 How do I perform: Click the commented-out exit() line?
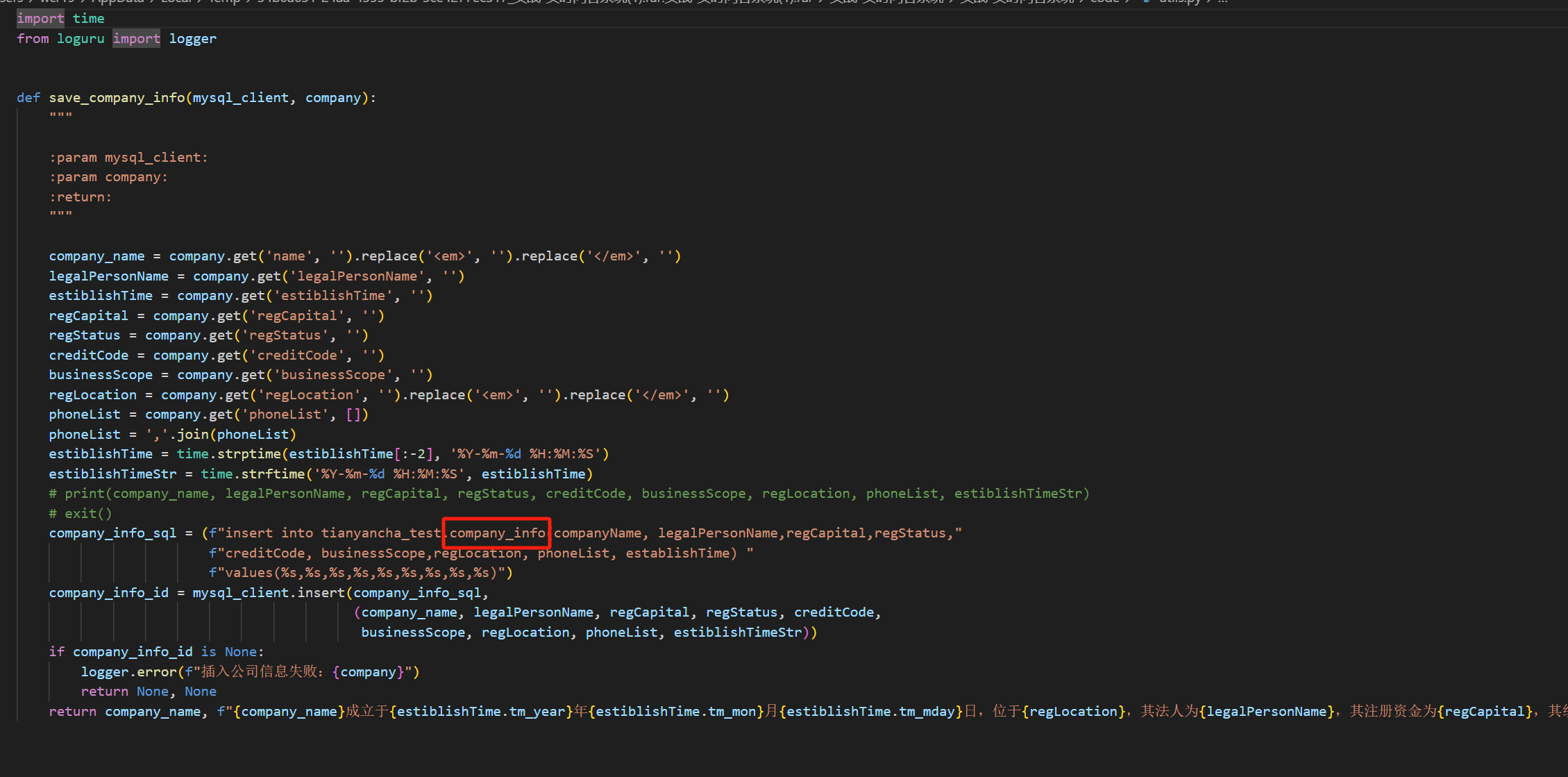coord(81,514)
